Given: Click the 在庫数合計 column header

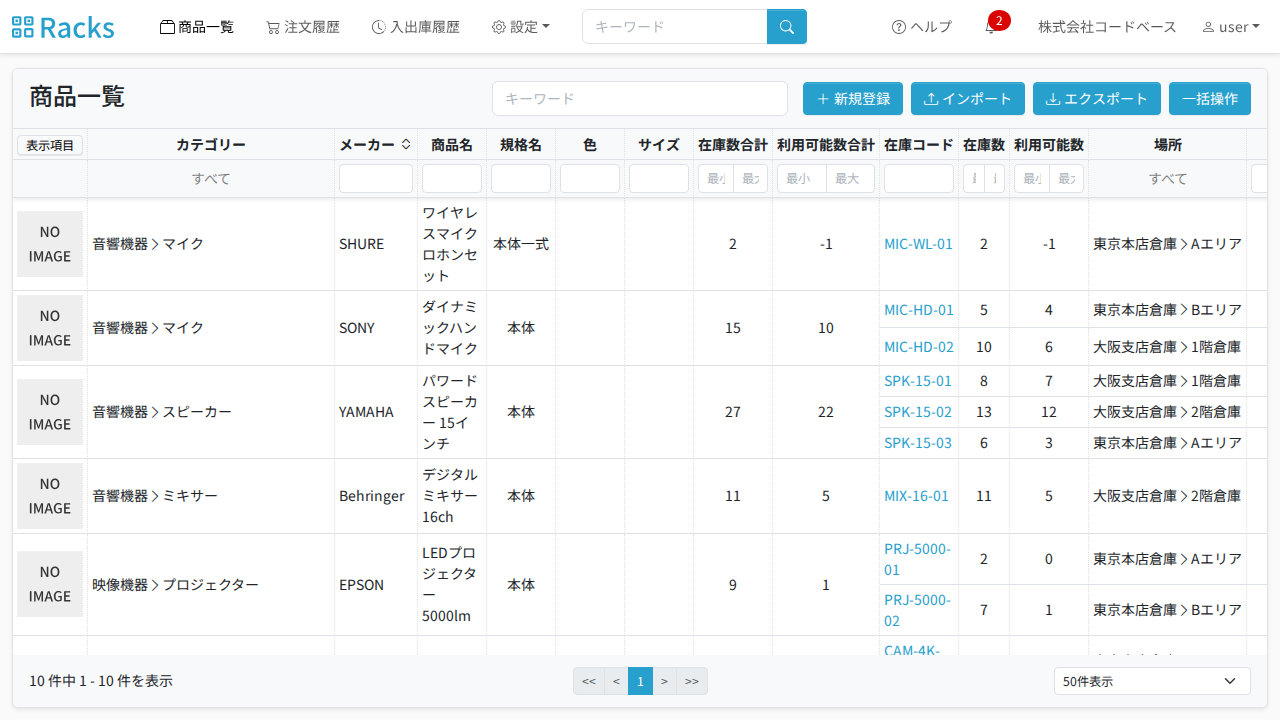Looking at the screenshot, I should tap(733, 145).
